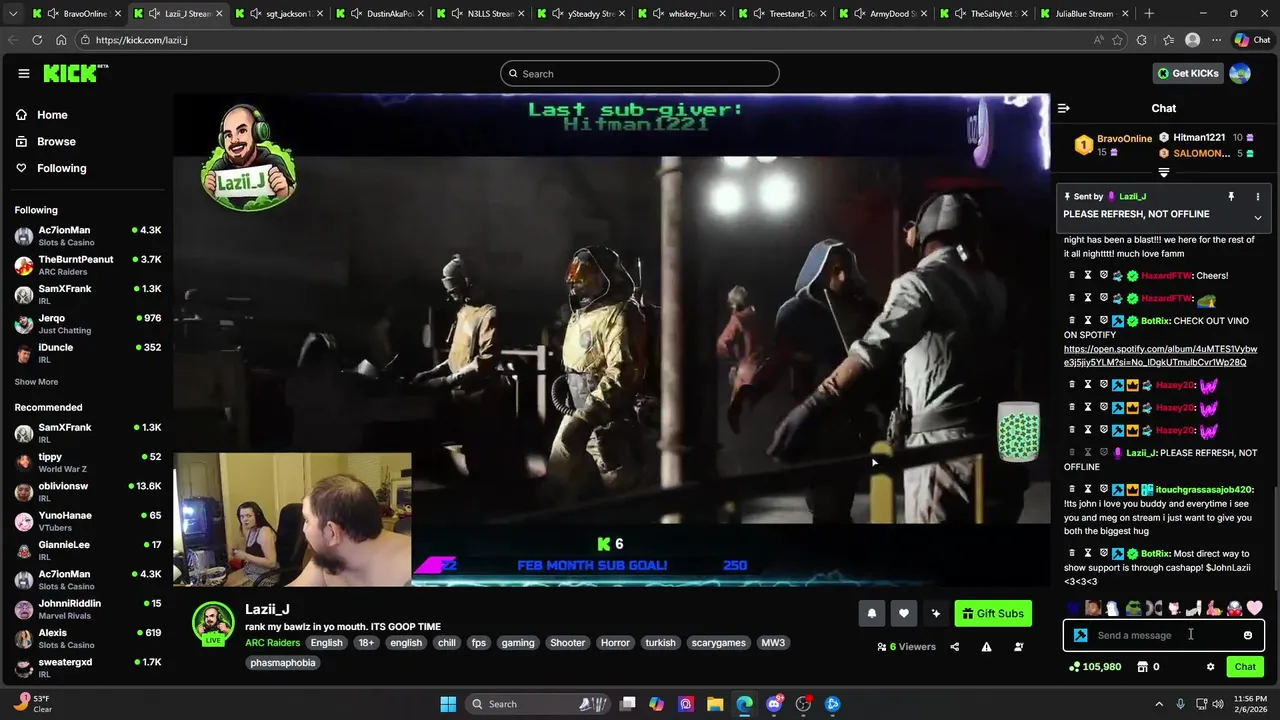Click the browser home button

(61, 40)
